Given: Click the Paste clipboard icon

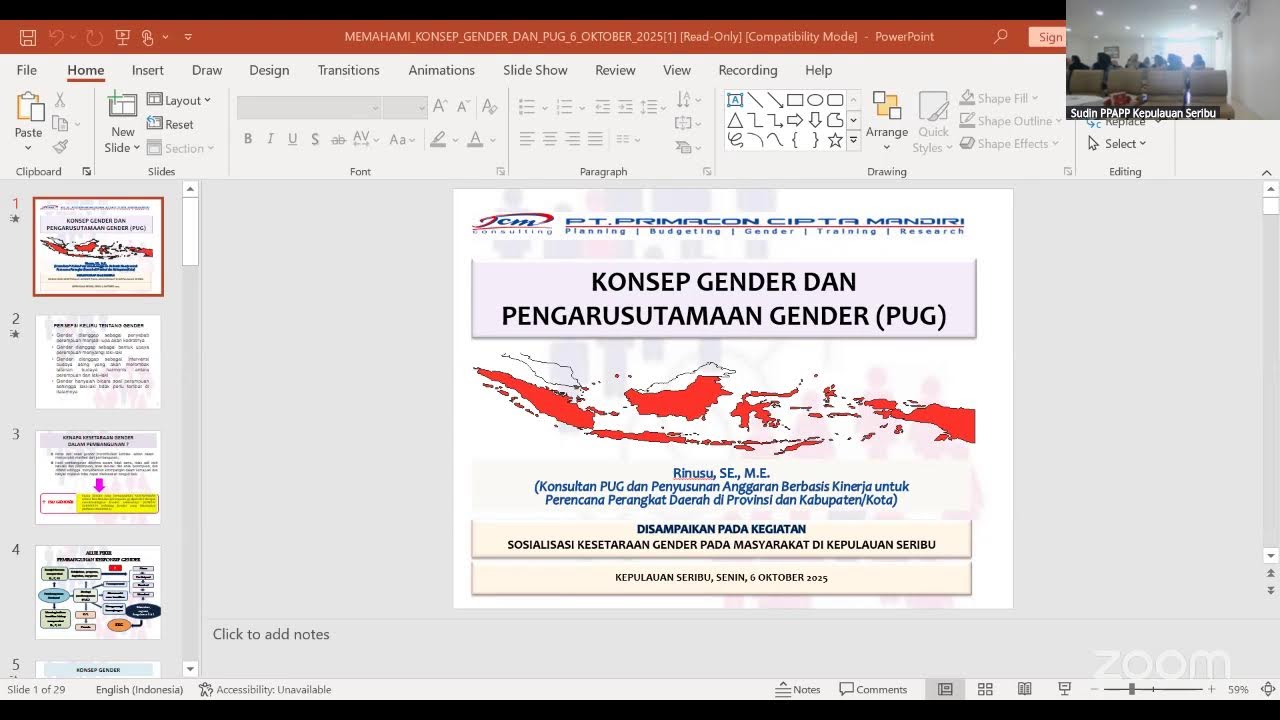Looking at the screenshot, I should (29, 107).
